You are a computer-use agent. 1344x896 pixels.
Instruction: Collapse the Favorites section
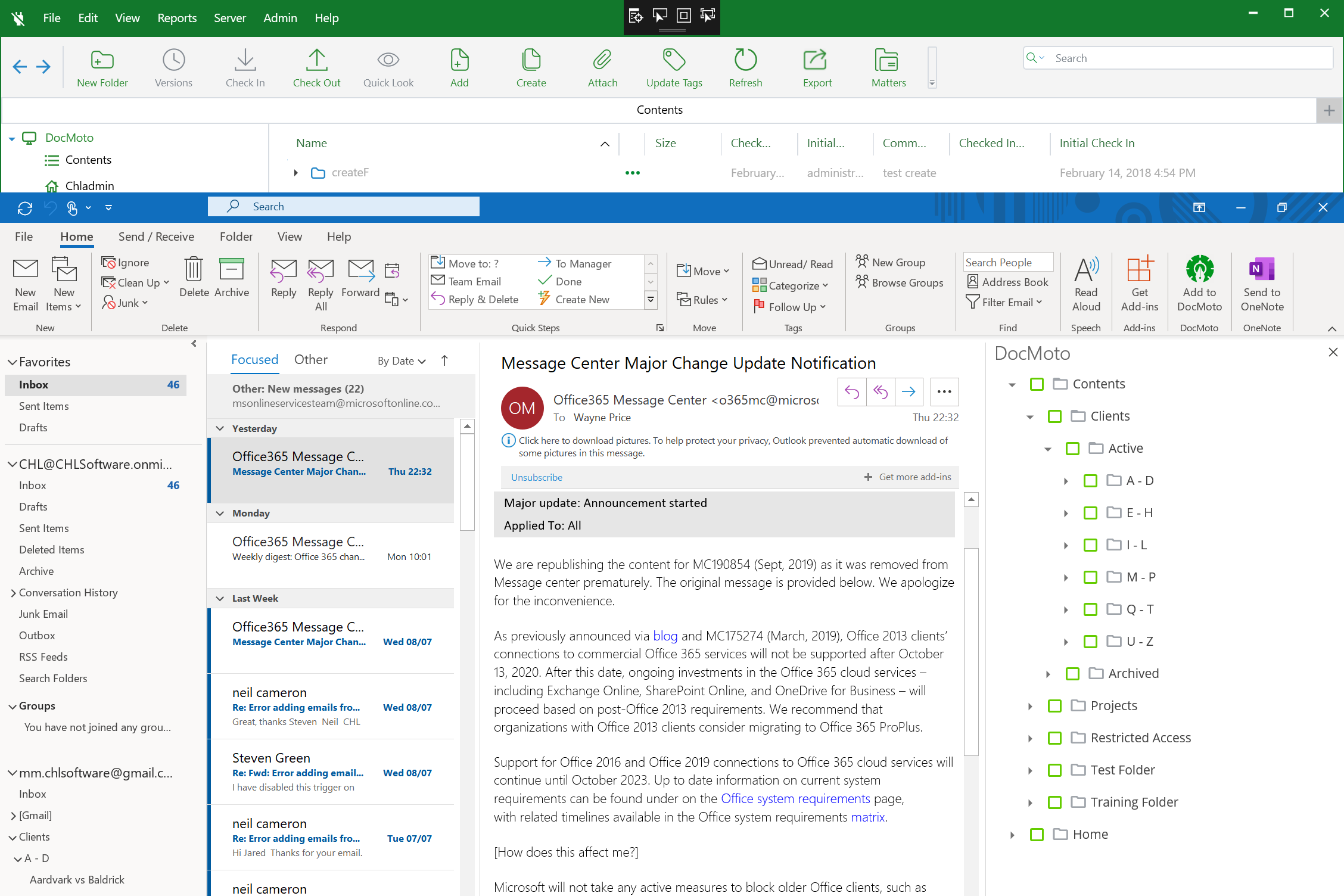(12, 362)
